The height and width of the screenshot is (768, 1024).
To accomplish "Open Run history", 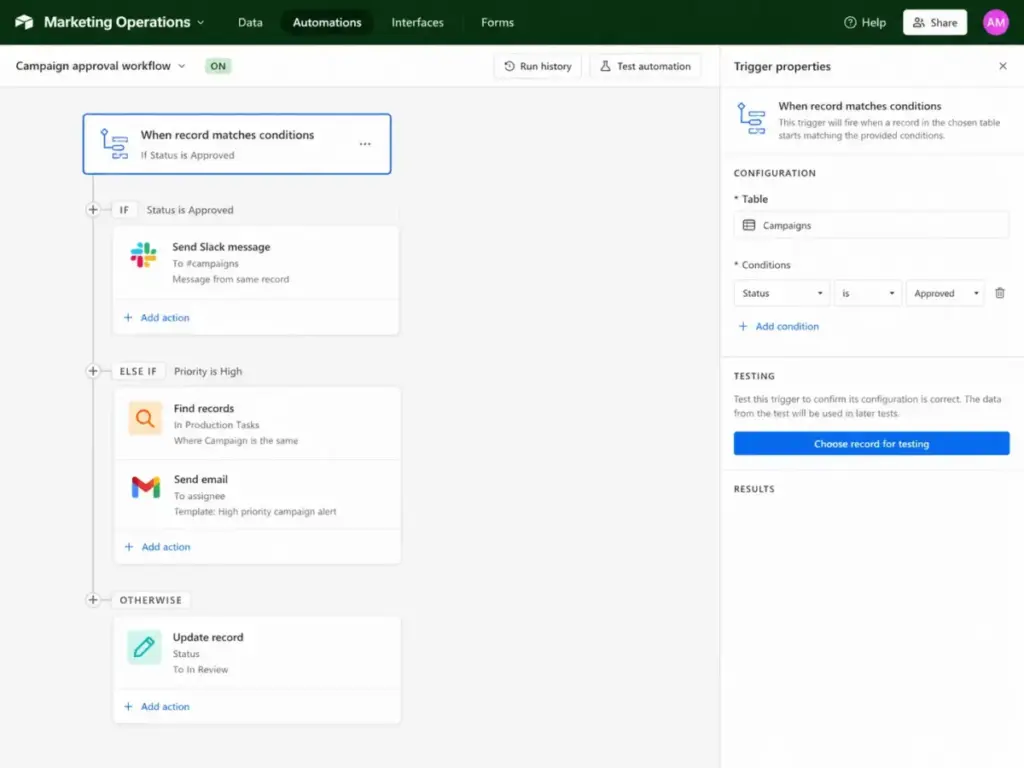I will (537, 66).
